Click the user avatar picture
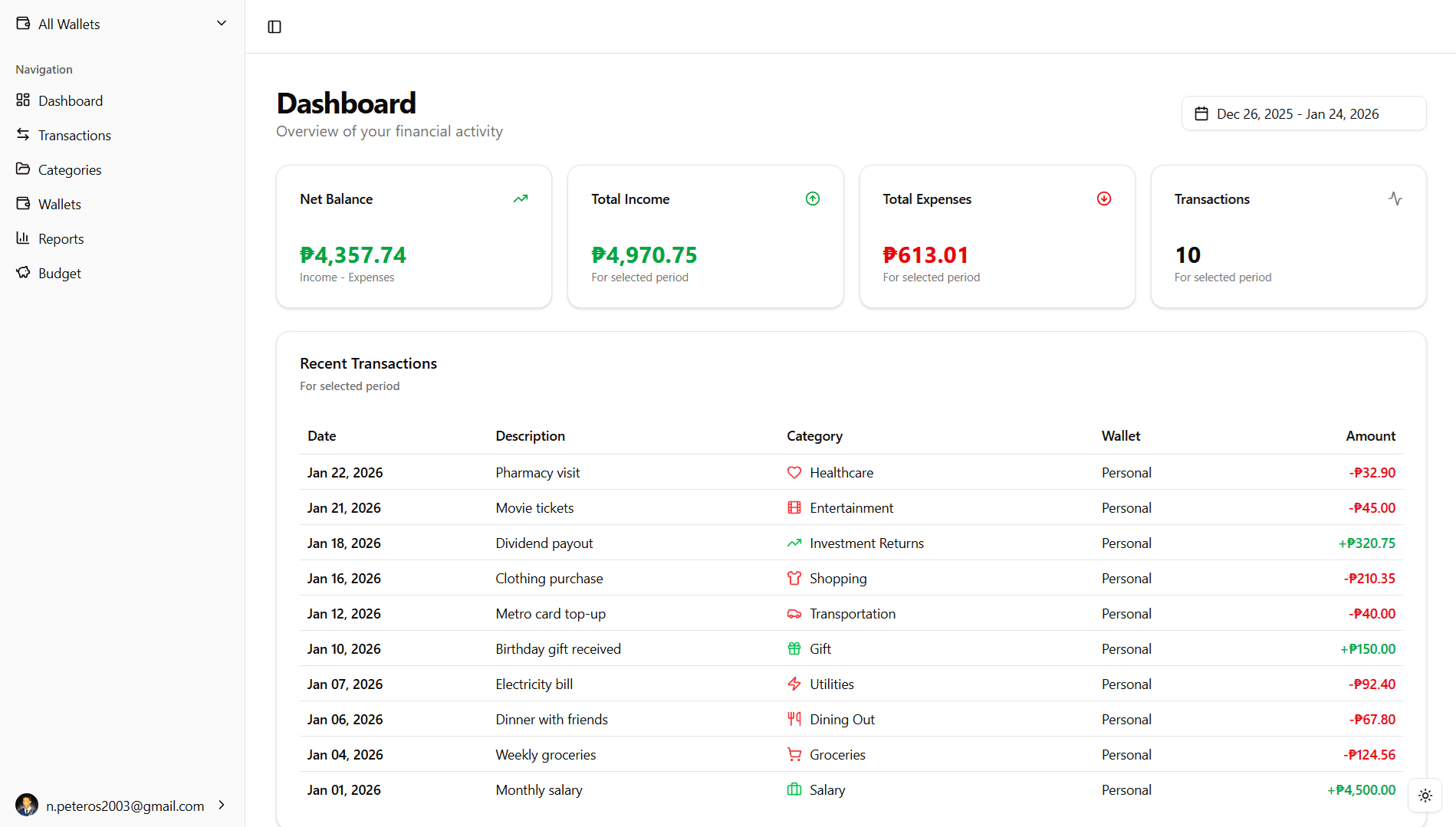 (27, 805)
